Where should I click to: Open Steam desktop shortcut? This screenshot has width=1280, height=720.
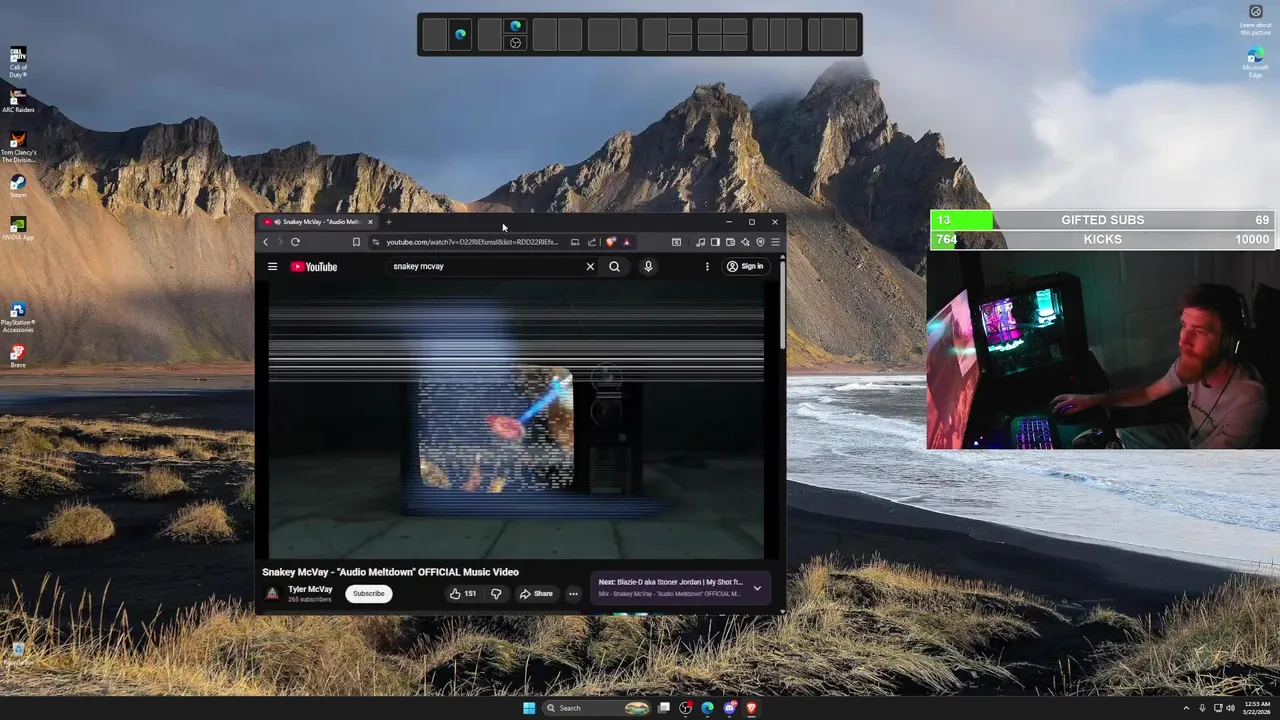pyautogui.click(x=18, y=187)
